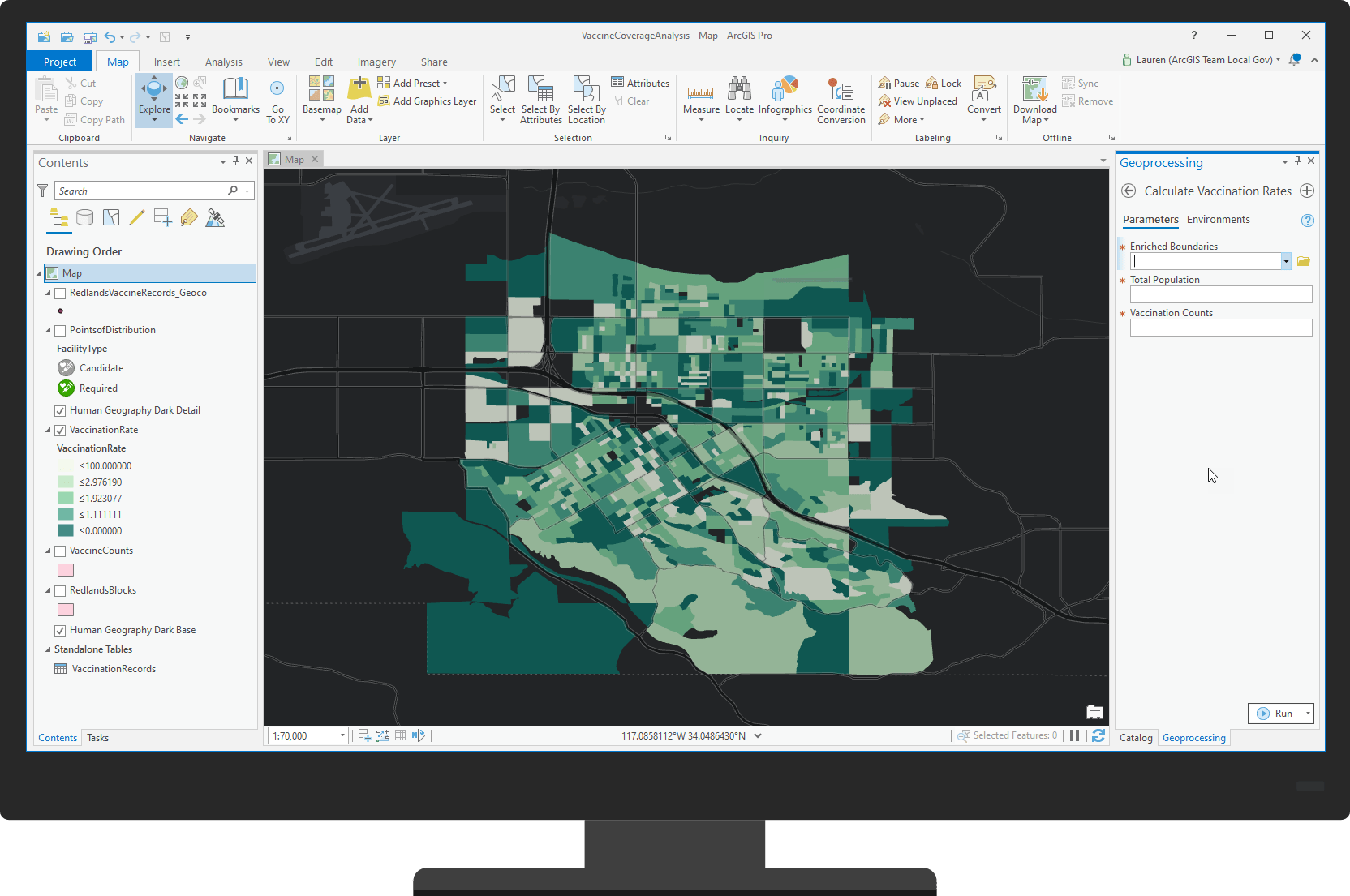The height and width of the screenshot is (896, 1350).
Task: Open the Infographics tool
Action: [x=785, y=100]
